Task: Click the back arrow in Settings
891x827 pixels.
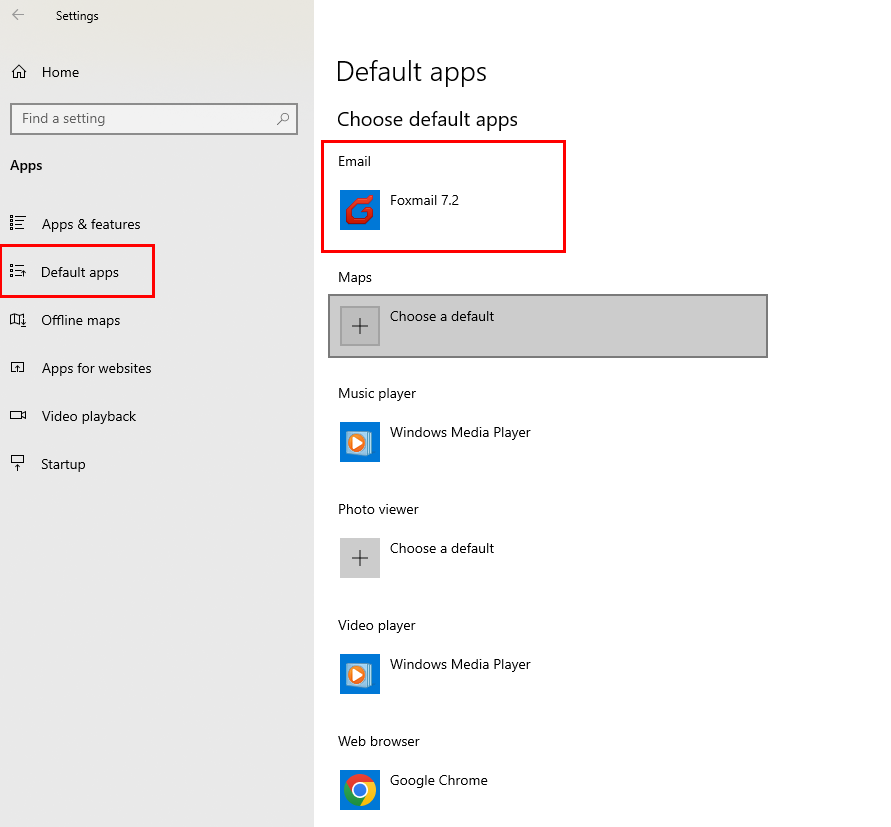Action: (x=18, y=15)
